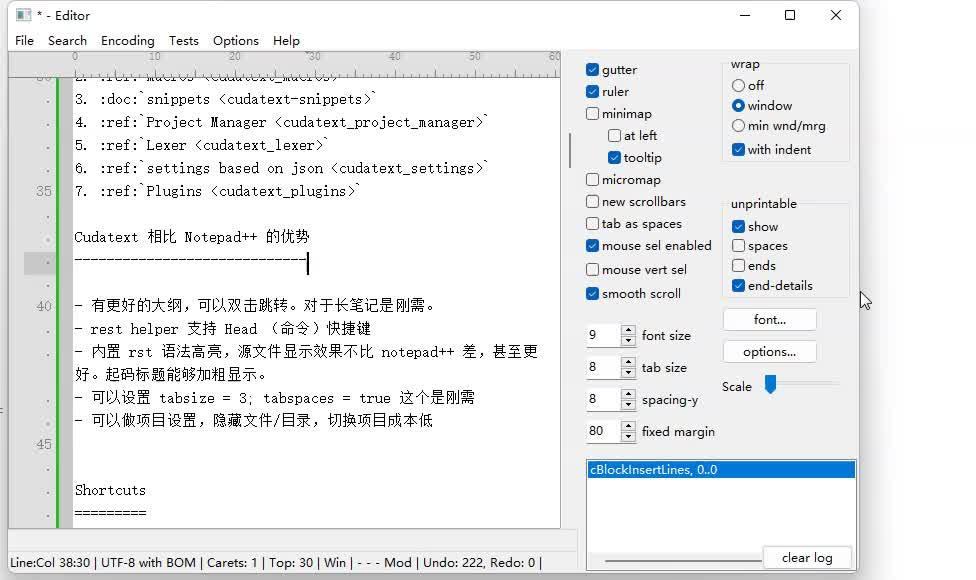Image resolution: width=976 pixels, height=580 pixels.
Task: Click the Scale slider handle
Action: (771, 383)
